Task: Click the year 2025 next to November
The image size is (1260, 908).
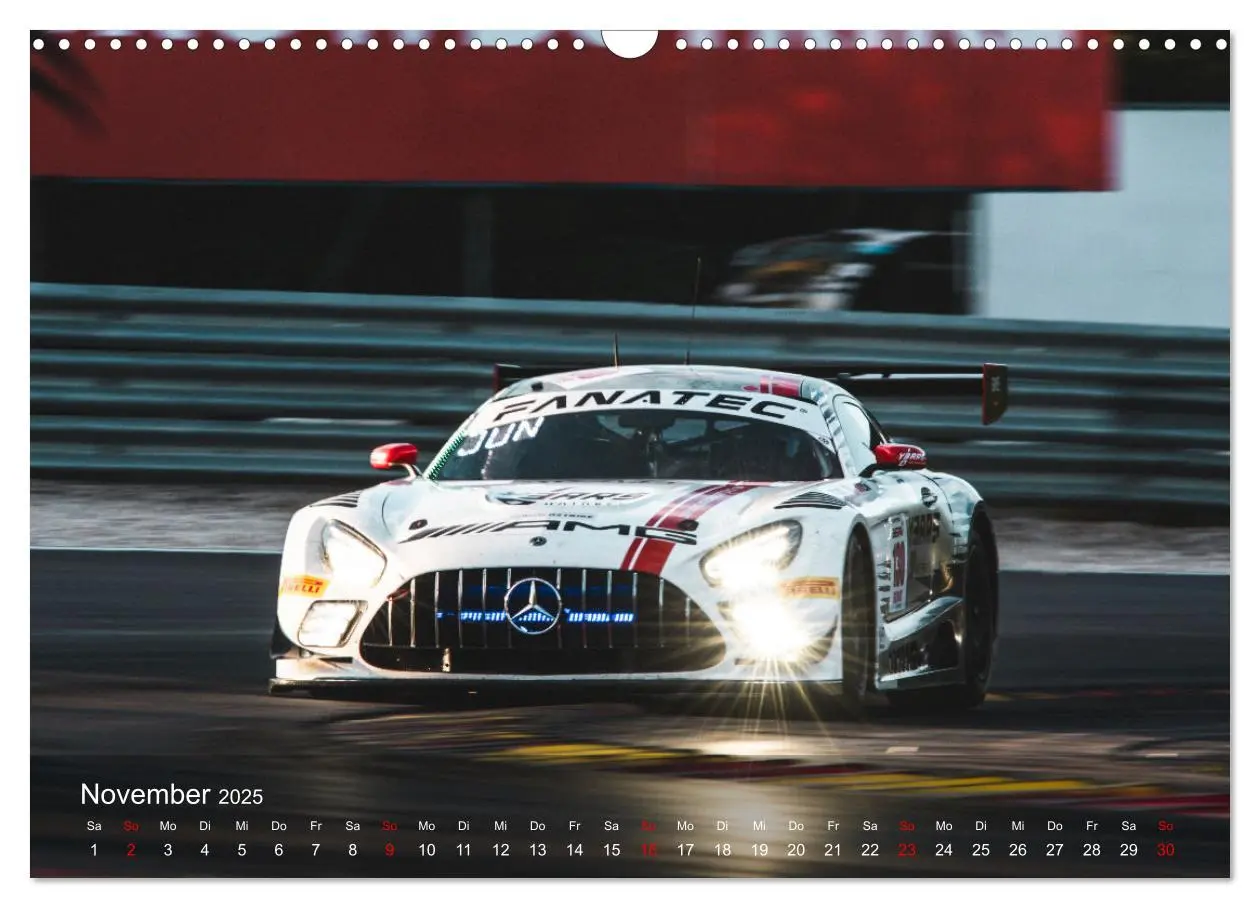Action: point(241,797)
